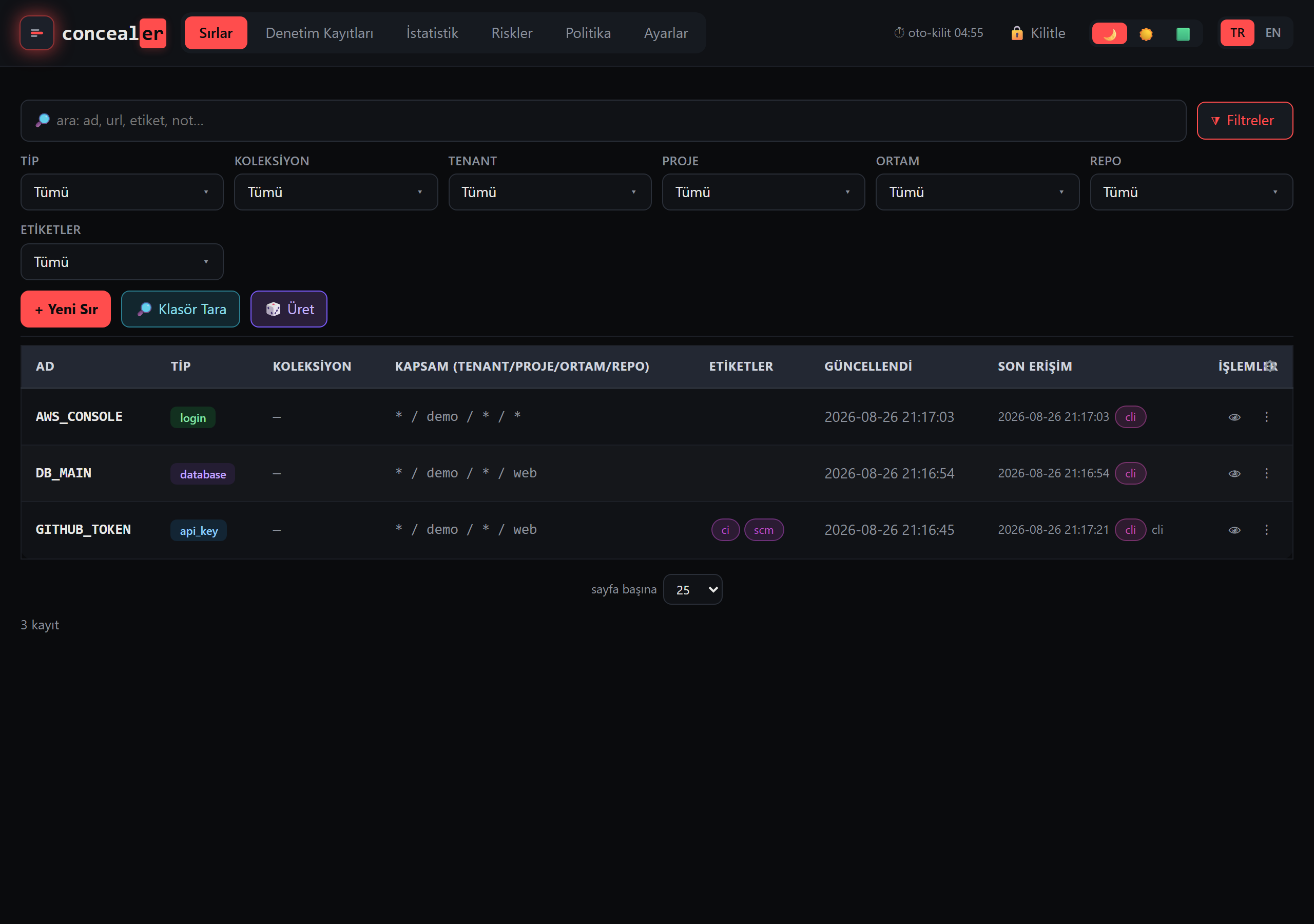Open the Tenant filter dropdown

(550, 192)
